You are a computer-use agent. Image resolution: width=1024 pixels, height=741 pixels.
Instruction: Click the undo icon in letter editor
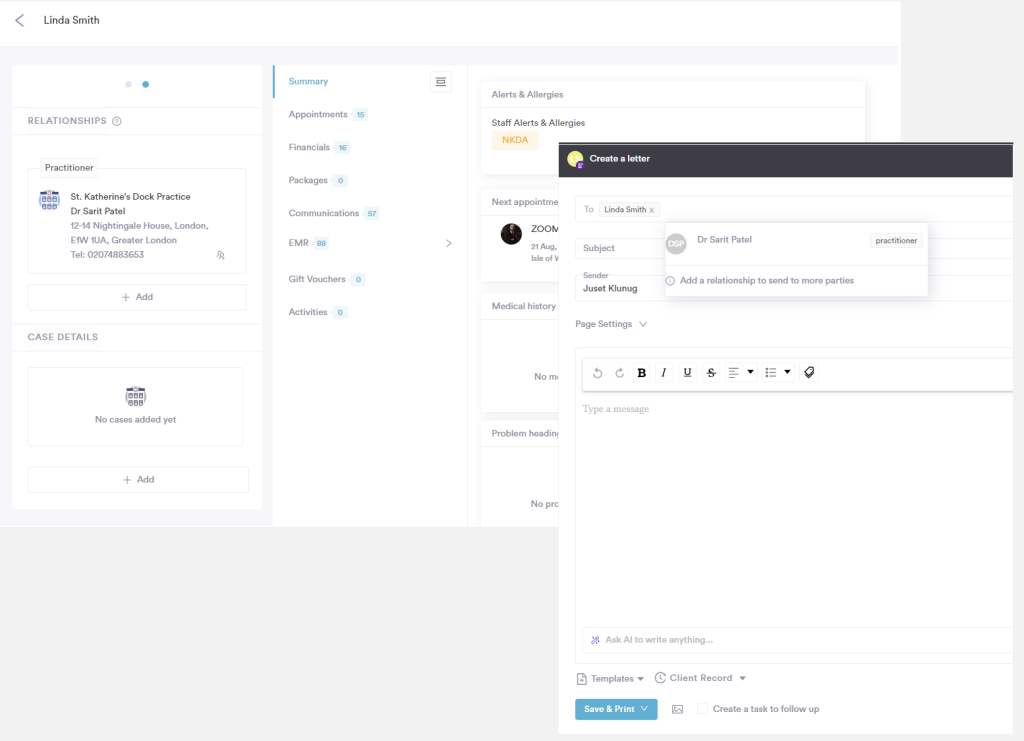597,373
